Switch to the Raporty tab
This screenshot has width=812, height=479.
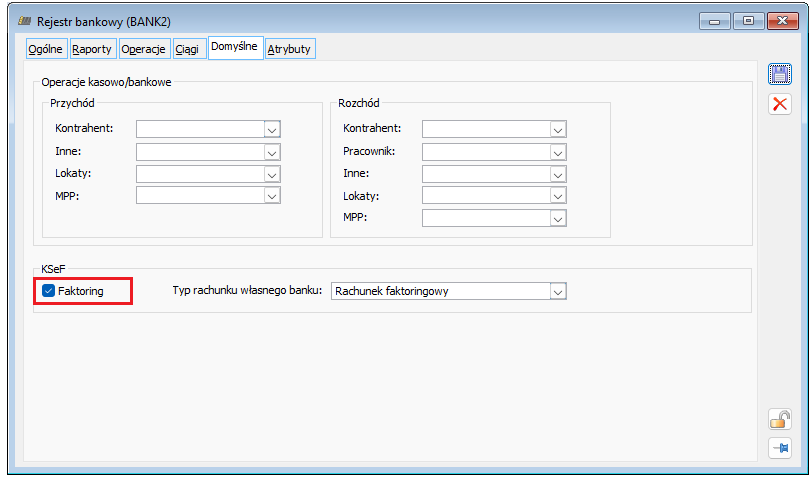[x=92, y=49]
